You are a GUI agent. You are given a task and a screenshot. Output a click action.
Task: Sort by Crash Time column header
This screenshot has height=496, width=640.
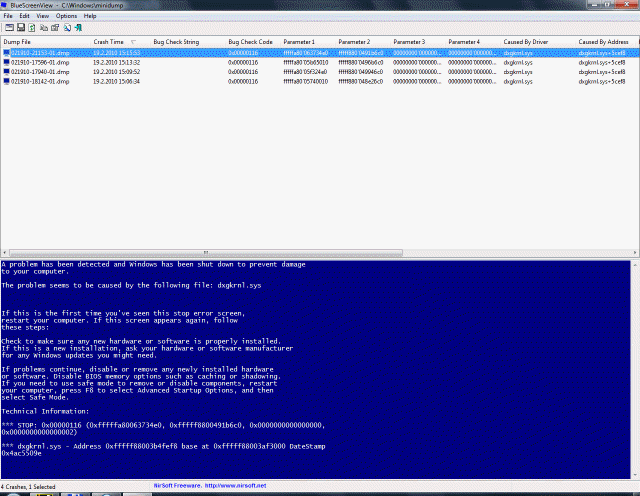[120, 42]
